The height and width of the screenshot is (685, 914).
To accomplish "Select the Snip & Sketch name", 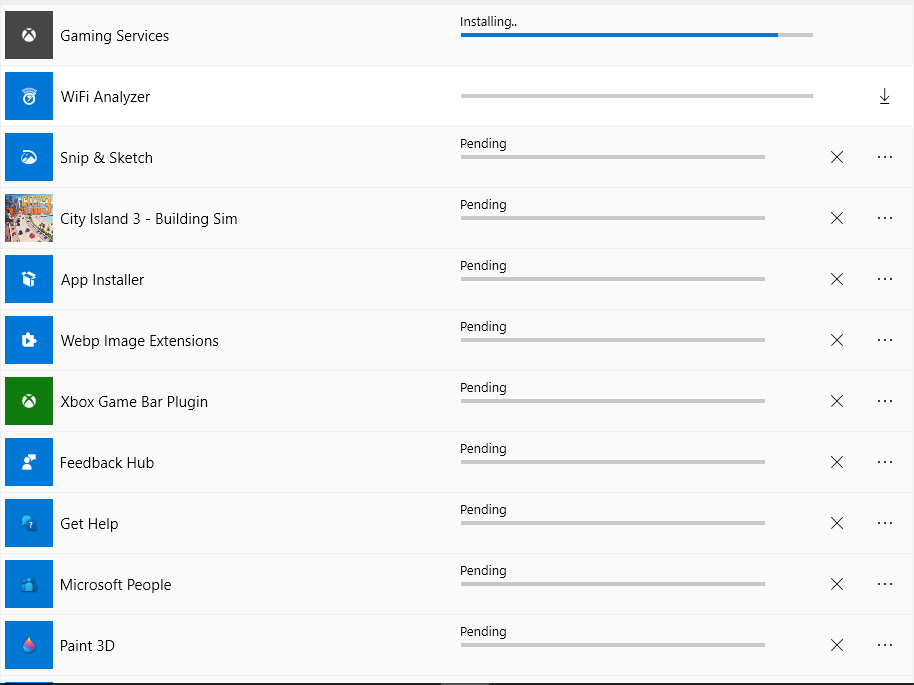I will pos(106,157).
